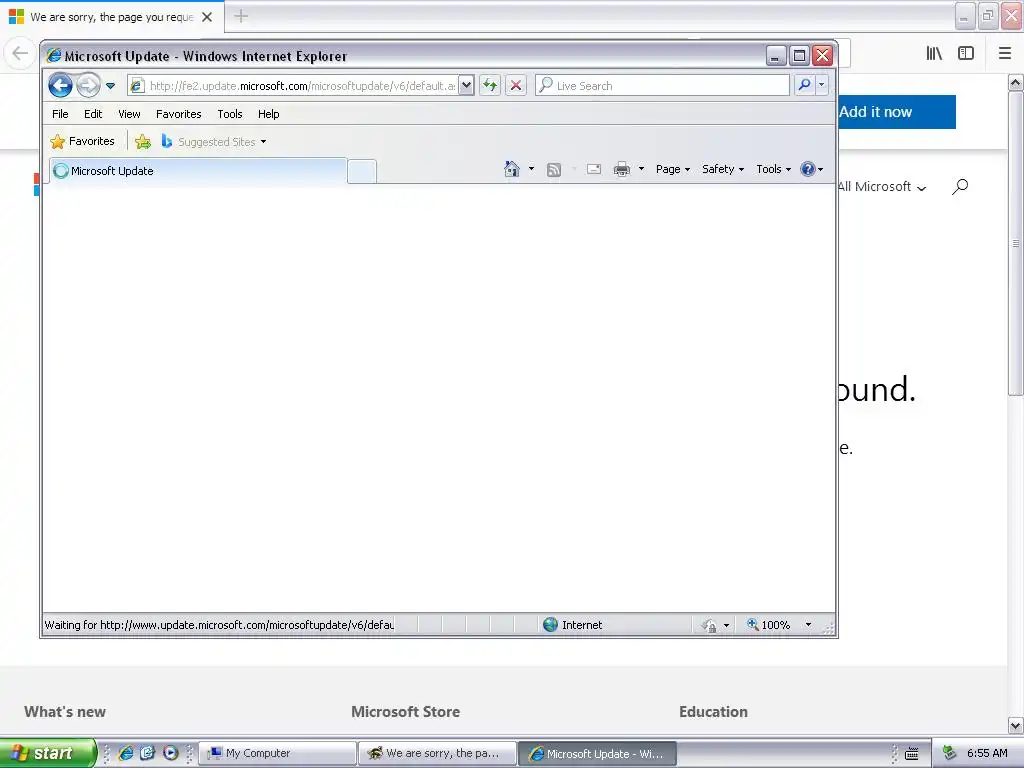
Task: Click the 6:55 AM taskbar clock
Action: (987, 753)
